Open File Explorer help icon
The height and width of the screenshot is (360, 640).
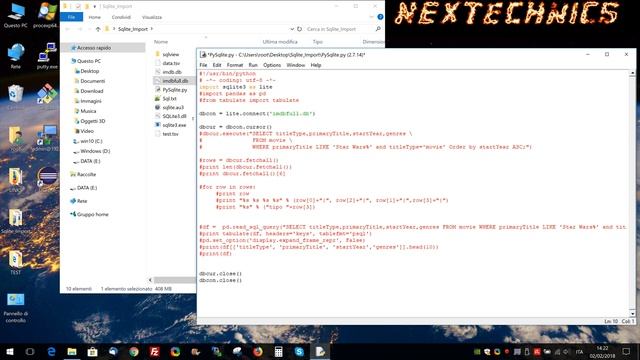point(380,17)
